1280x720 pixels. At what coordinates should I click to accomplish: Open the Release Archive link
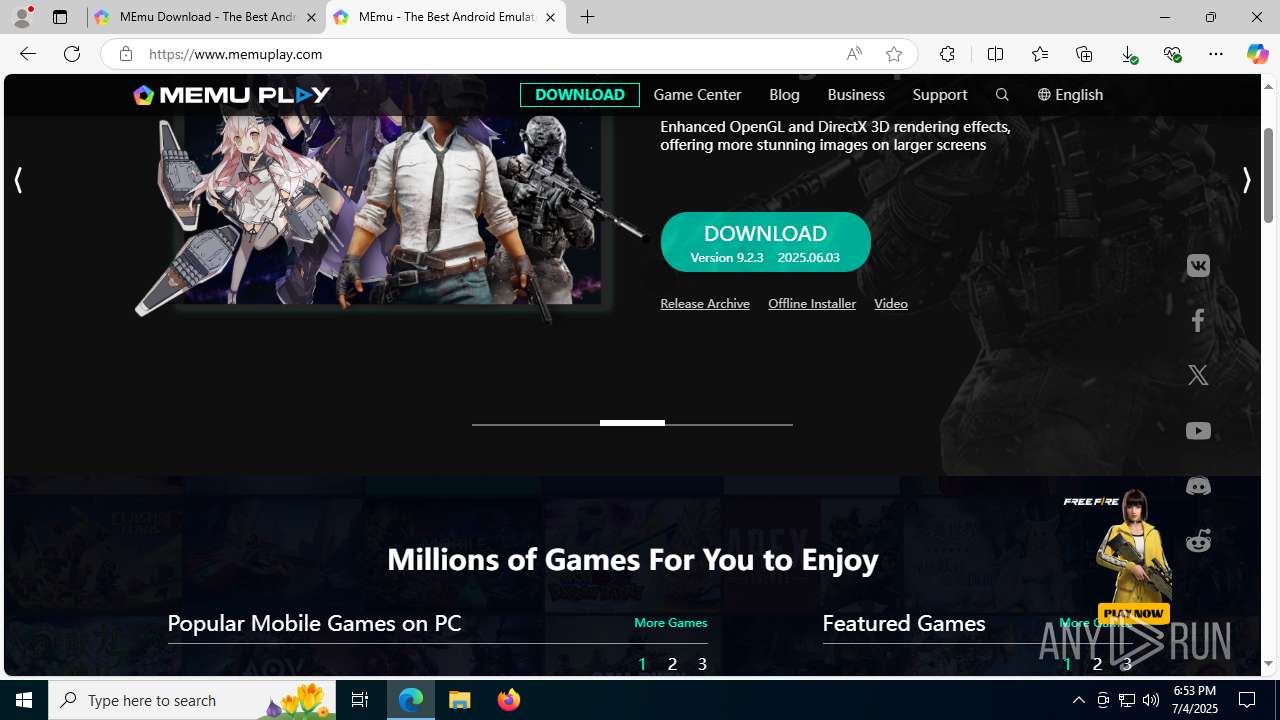click(705, 304)
